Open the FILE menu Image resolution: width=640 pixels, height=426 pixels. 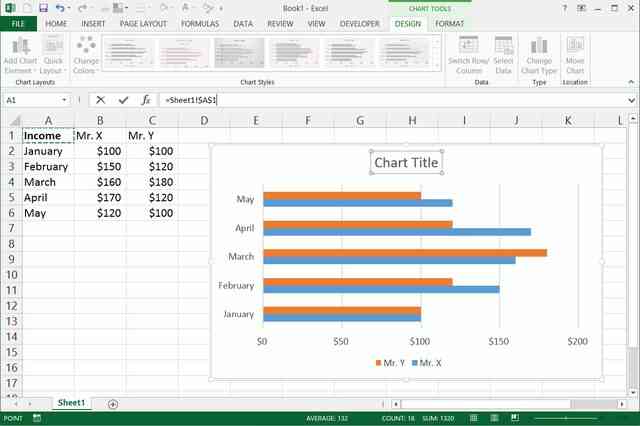click(x=19, y=22)
